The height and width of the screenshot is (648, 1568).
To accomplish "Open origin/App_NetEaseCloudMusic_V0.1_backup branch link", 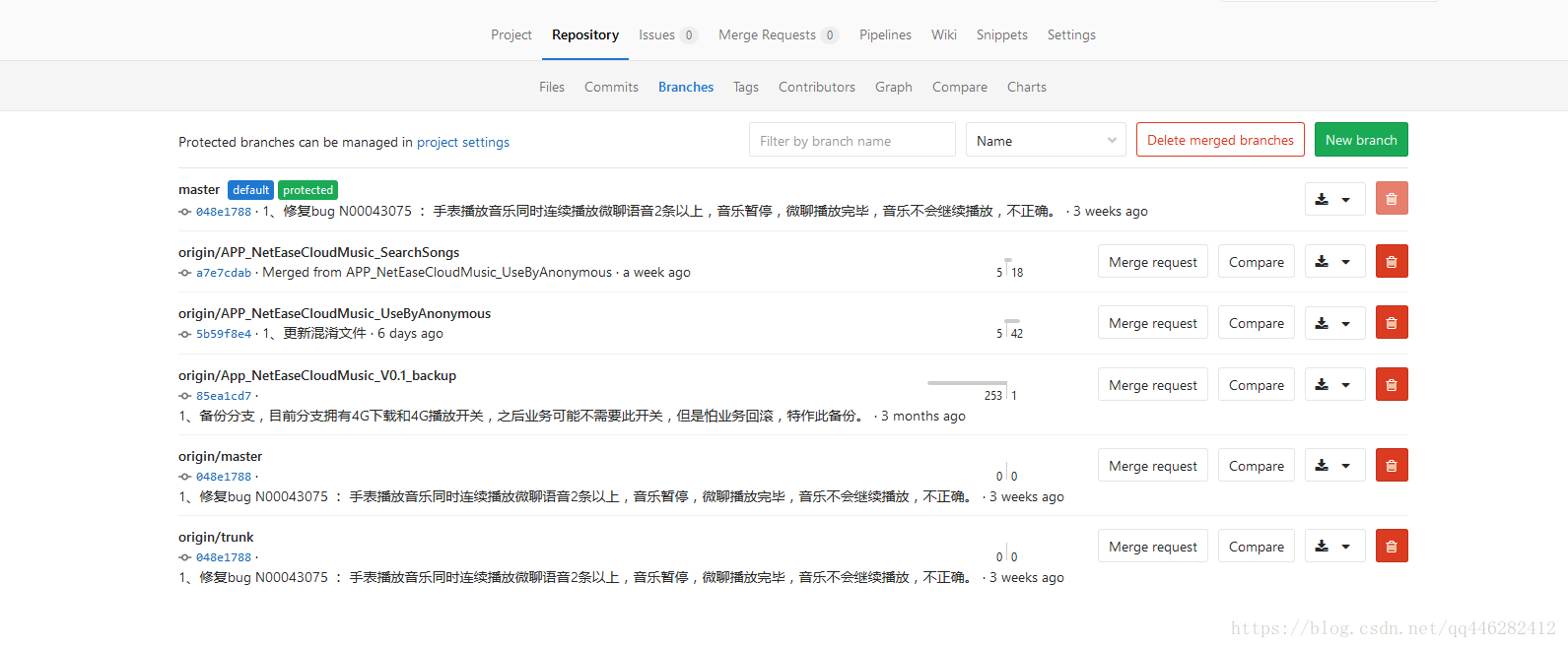I will tap(317, 375).
